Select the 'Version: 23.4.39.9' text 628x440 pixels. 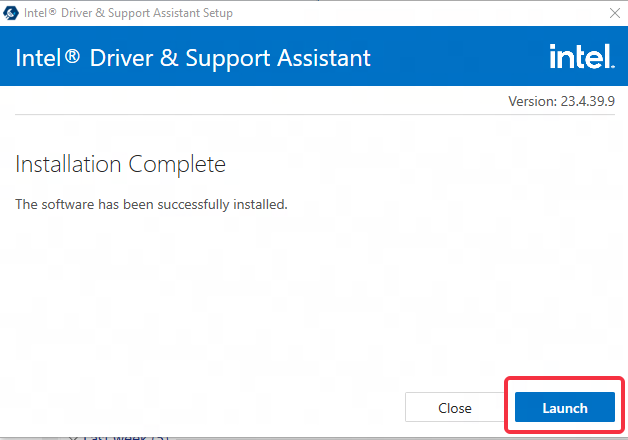(562, 101)
